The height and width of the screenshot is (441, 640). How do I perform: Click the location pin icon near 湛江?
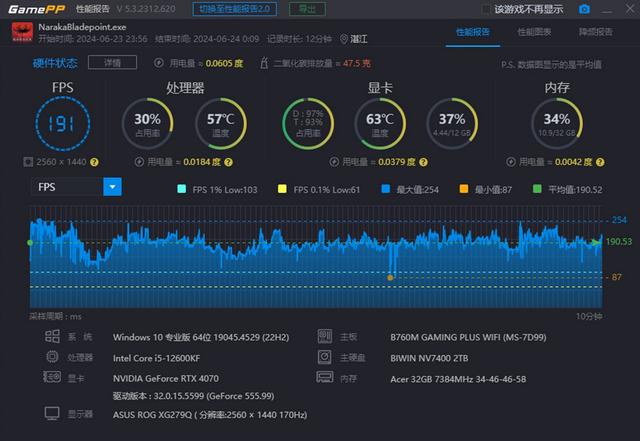344,39
